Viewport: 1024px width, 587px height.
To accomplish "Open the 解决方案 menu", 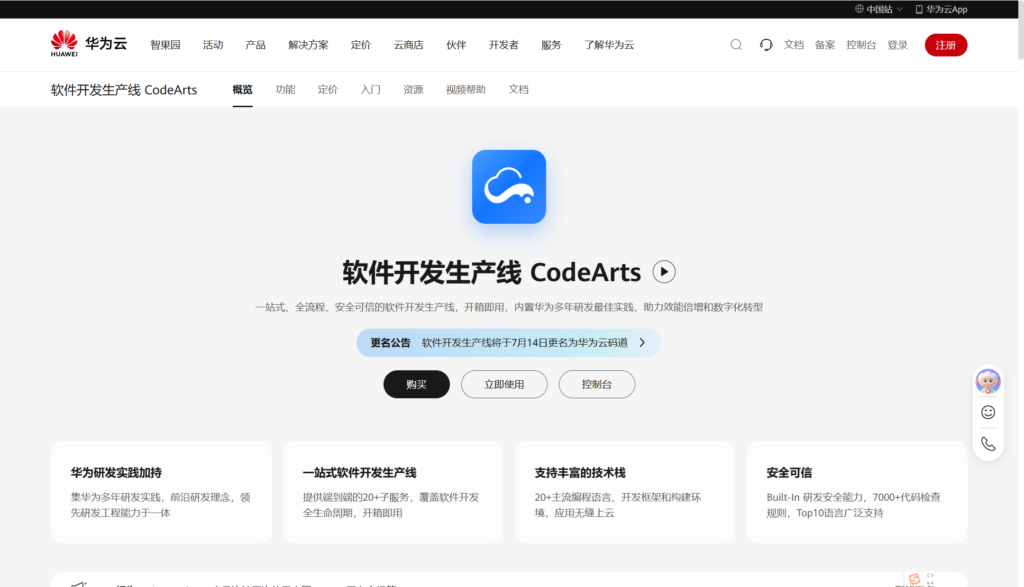I will pyautogui.click(x=308, y=44).
